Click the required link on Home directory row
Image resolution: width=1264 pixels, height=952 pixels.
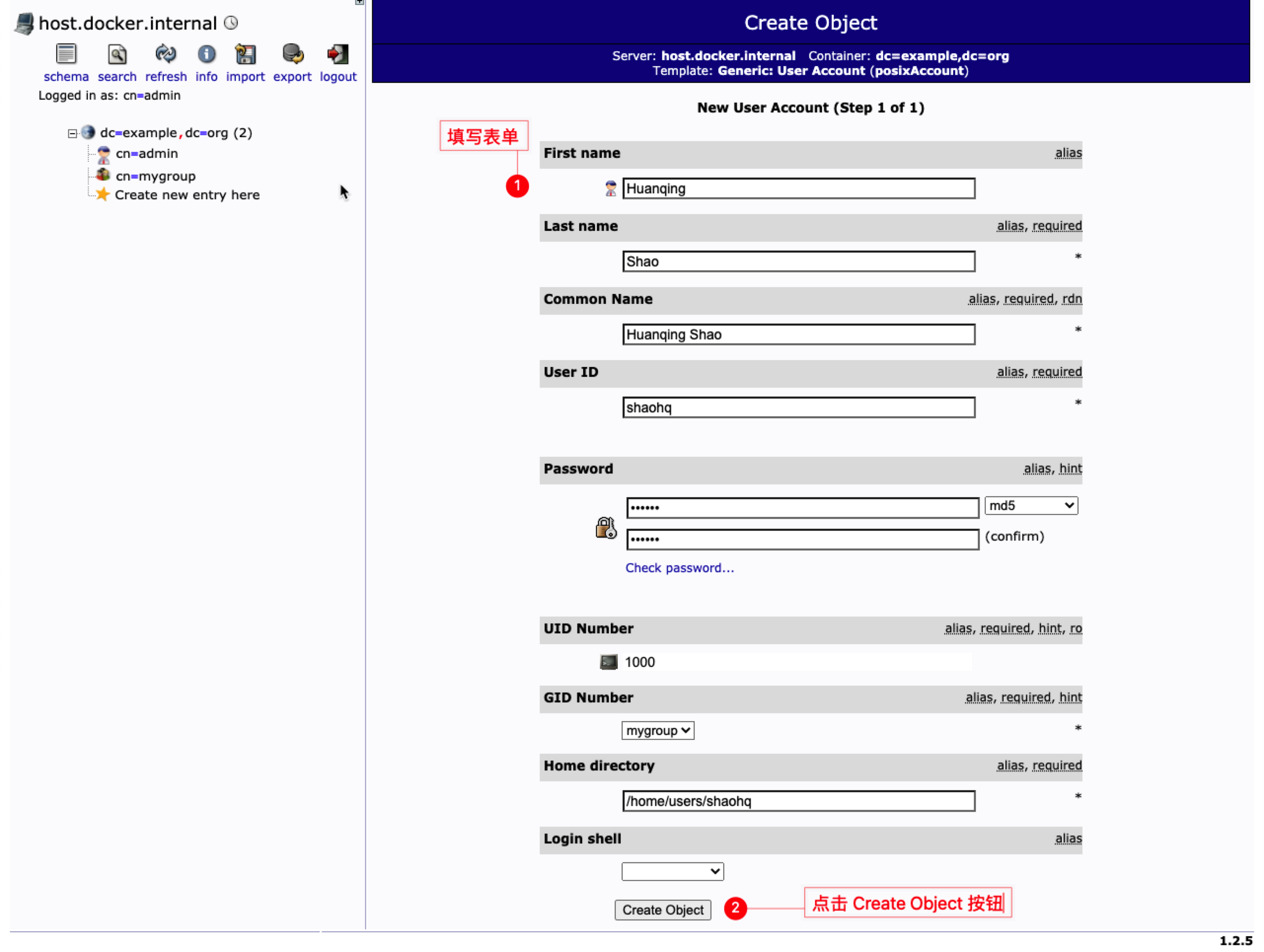click(x=1057, y=765)
